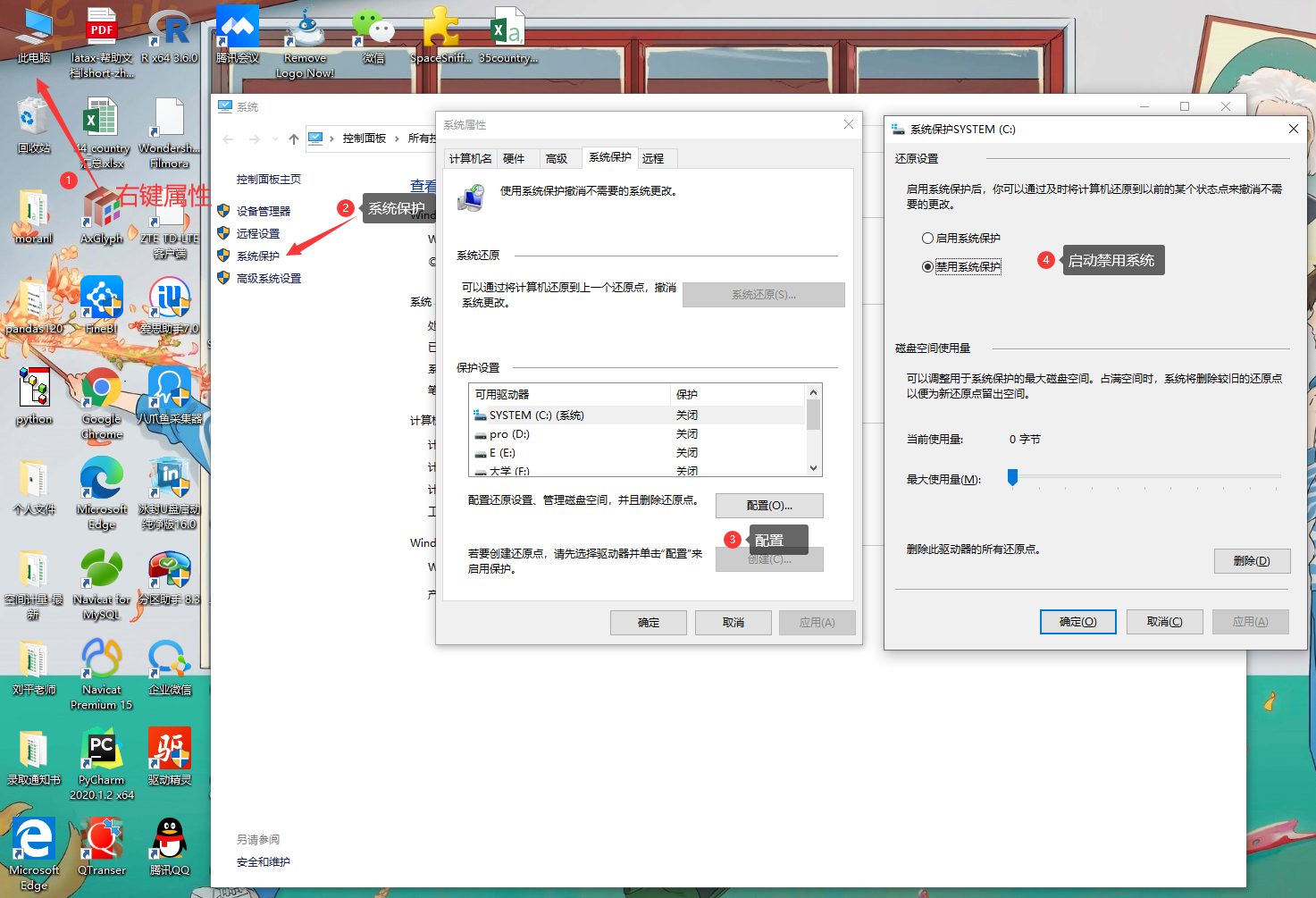The height and width of the screenshot is (898, 1316).
Task: Select SYSTEM (C:) drive row
Action: pyautogui.click(x=638, y=415)
